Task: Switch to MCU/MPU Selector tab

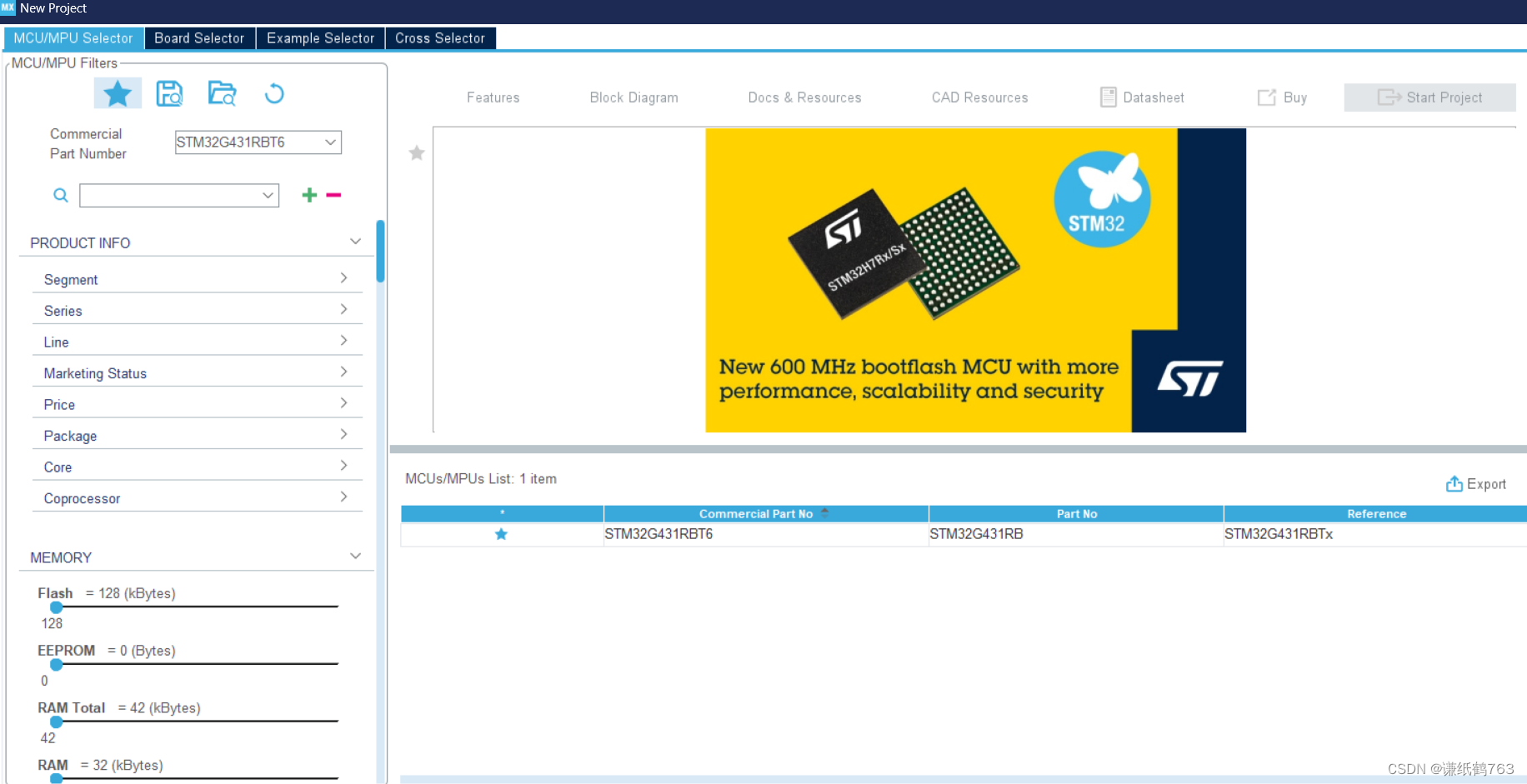Action: pyautogui.click(x=73, y=38)
